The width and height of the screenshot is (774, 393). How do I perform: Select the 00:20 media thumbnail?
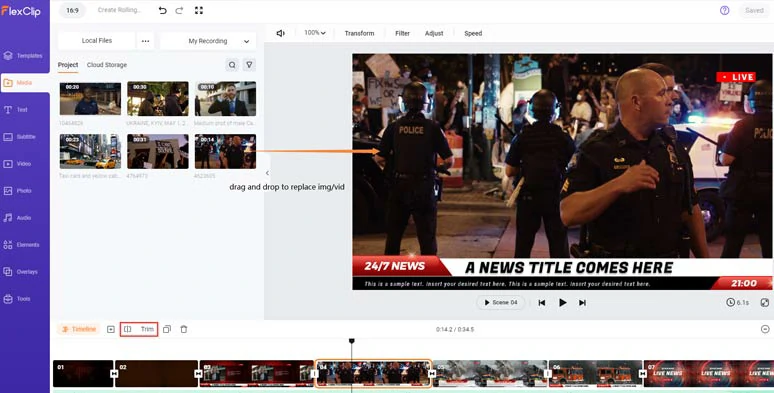[x=90, y=99]
